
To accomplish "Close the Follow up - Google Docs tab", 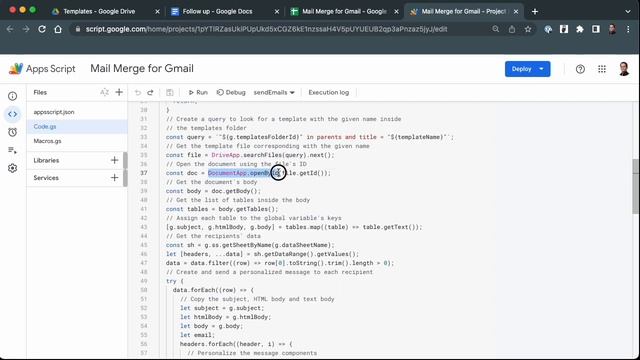I will [x=277, y=12].
